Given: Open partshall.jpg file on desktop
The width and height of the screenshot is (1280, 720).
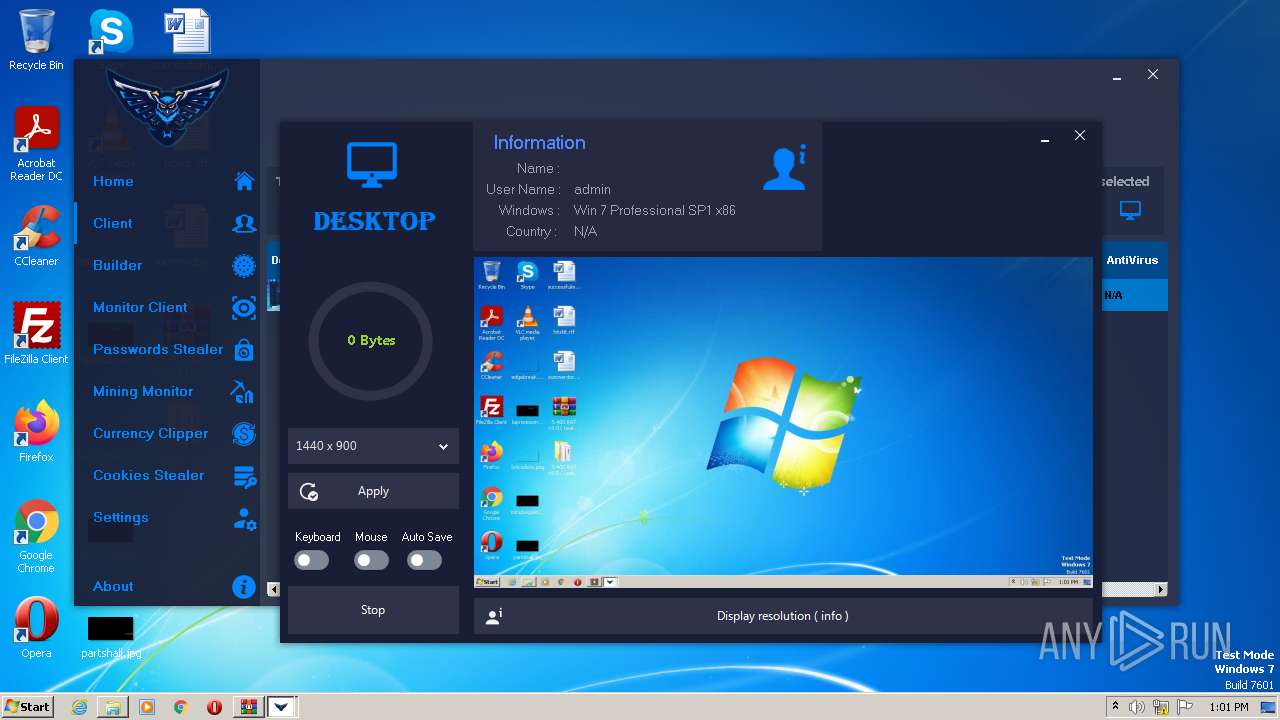Looking at the screenshot, I should coord(111,638).
